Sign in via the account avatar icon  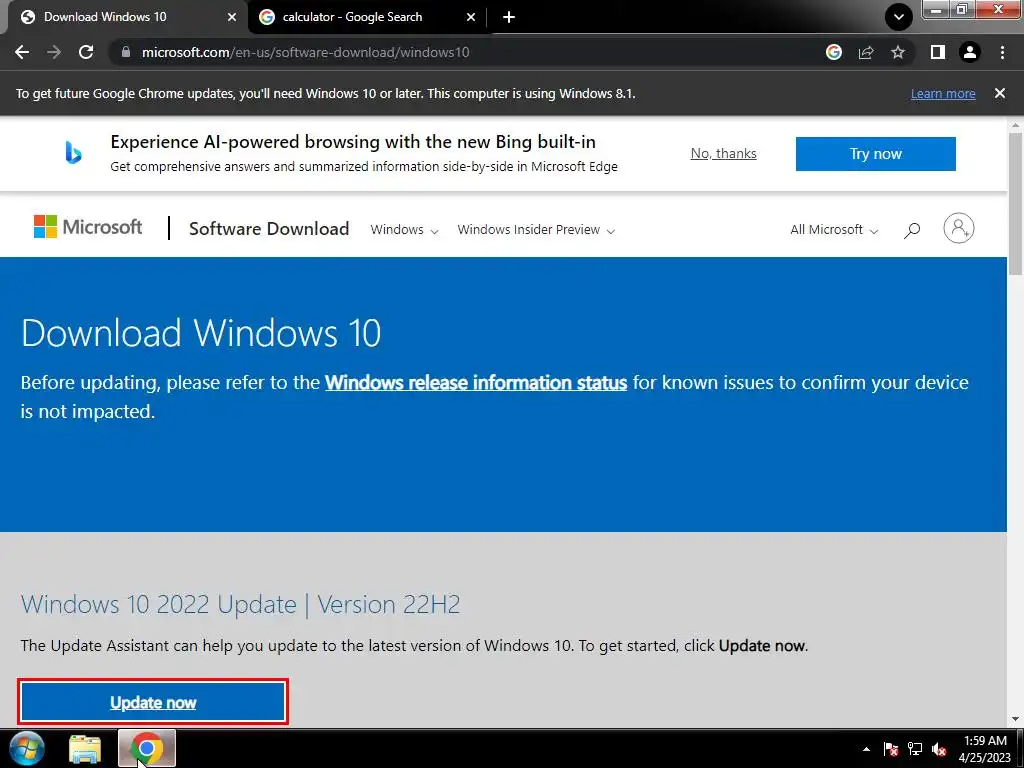[959, 229]
